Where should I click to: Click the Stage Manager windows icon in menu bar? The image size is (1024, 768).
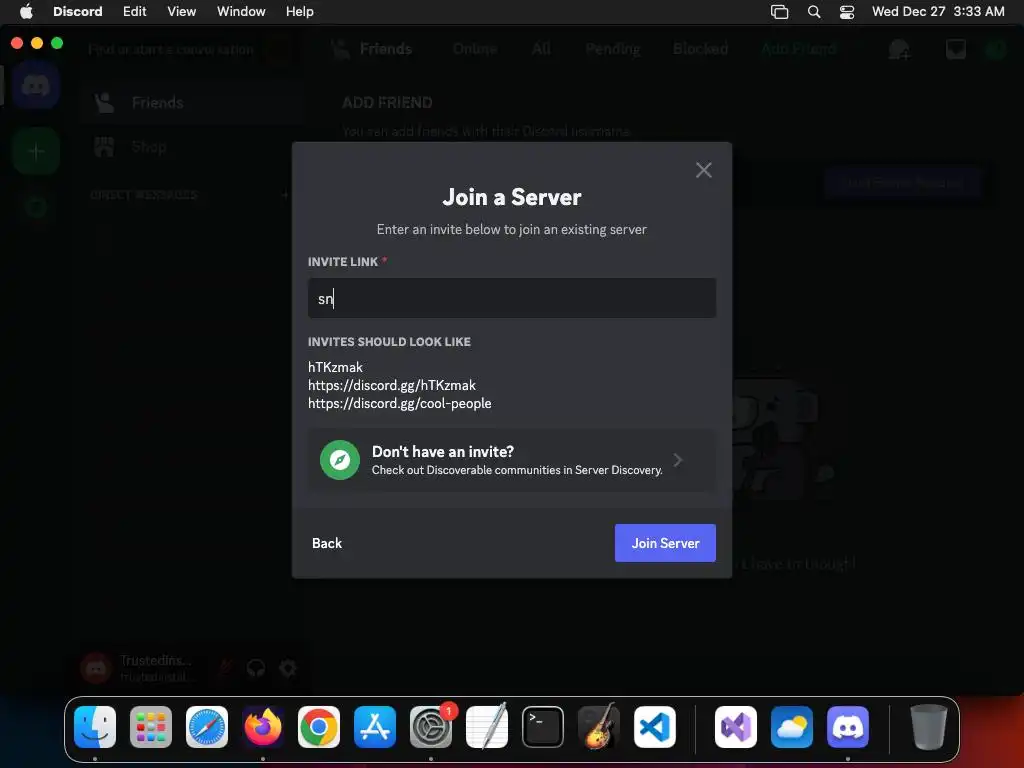pyautogui.click(x=780, y=12)
